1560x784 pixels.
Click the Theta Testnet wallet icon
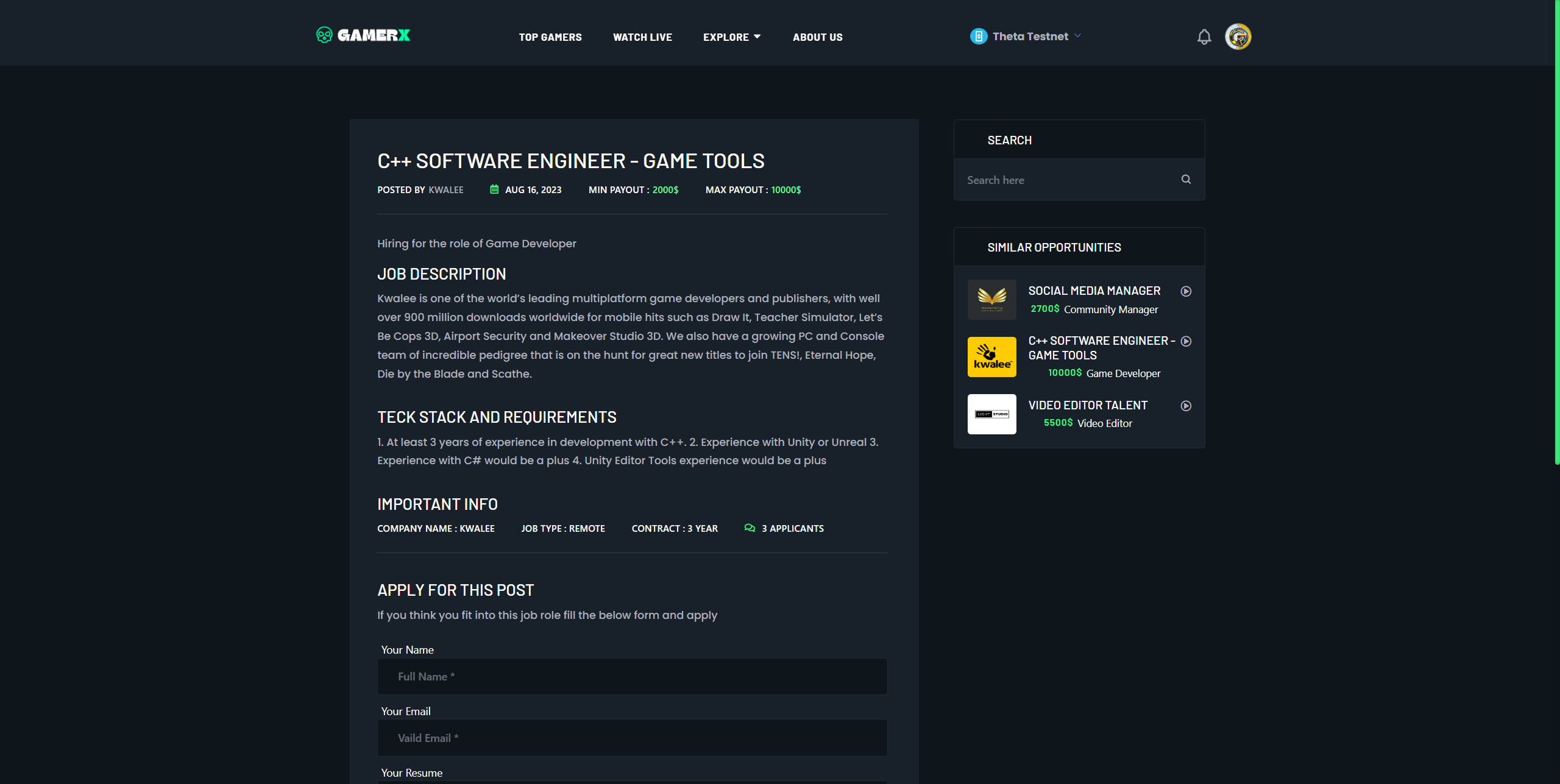(x=978, y=36)
